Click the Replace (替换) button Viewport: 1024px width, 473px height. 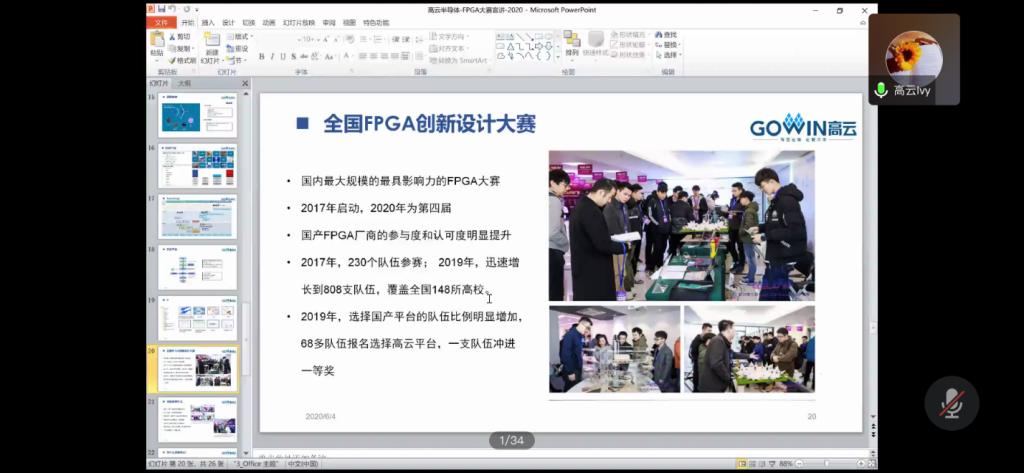click(x=667, y=45)
